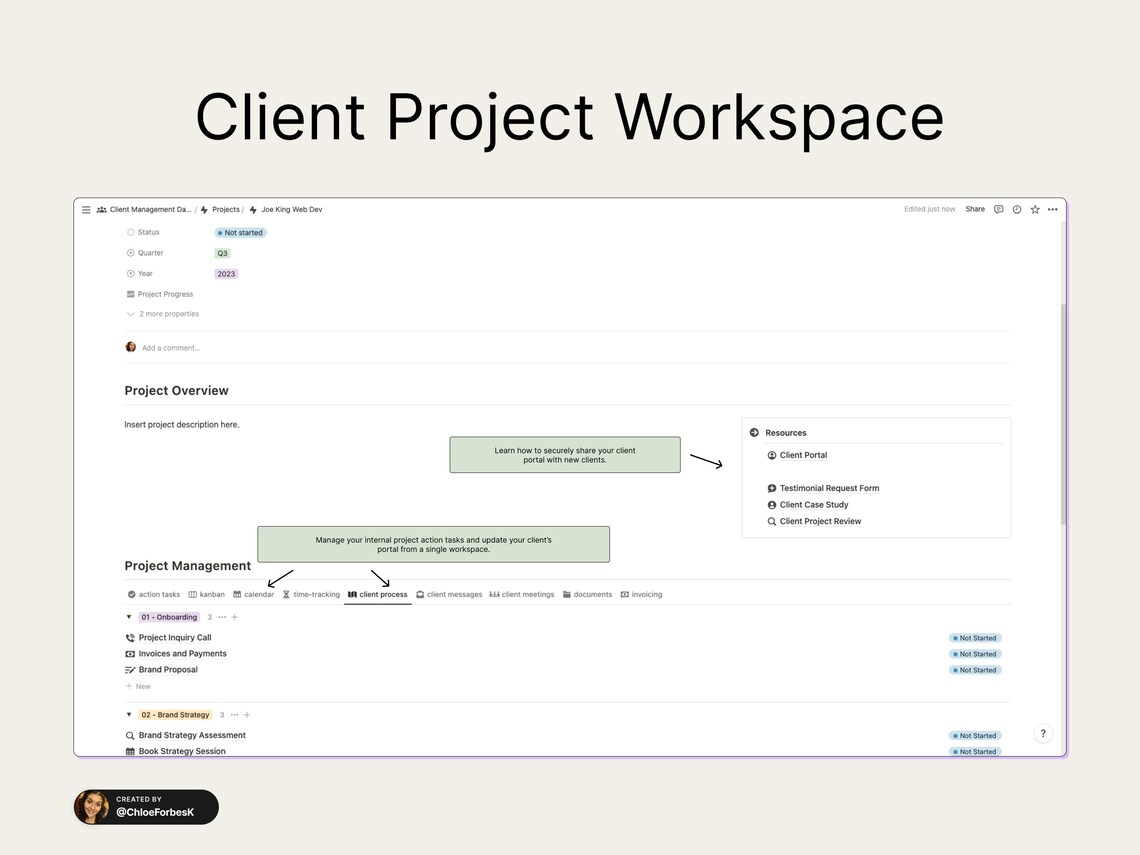Click the magnifier icon beside Brand Strategy Assessment
This screenshot has height=855, width=1140.
pos(128,734)
